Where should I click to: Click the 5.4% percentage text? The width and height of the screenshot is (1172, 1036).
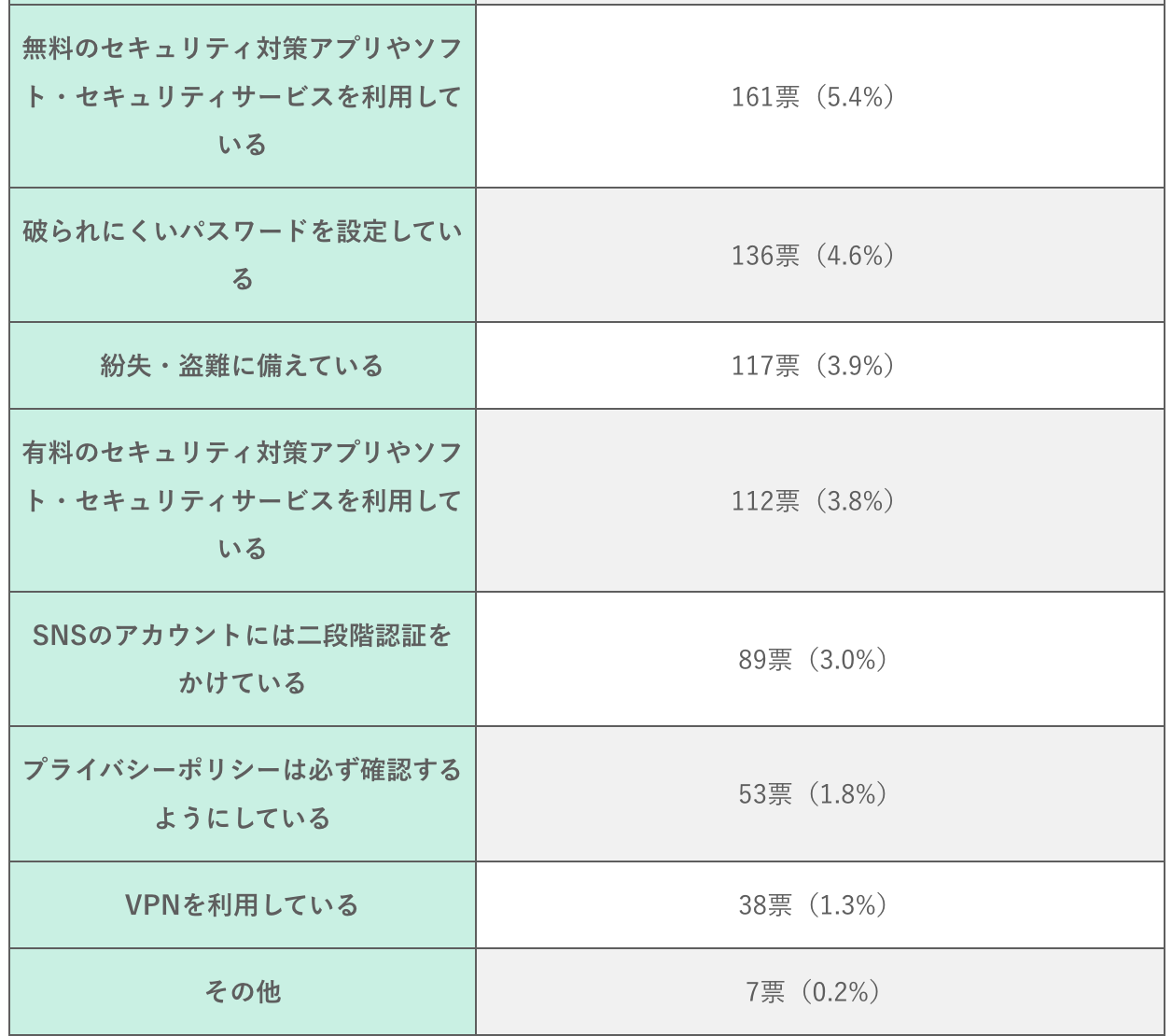click(x=855, y=97)
